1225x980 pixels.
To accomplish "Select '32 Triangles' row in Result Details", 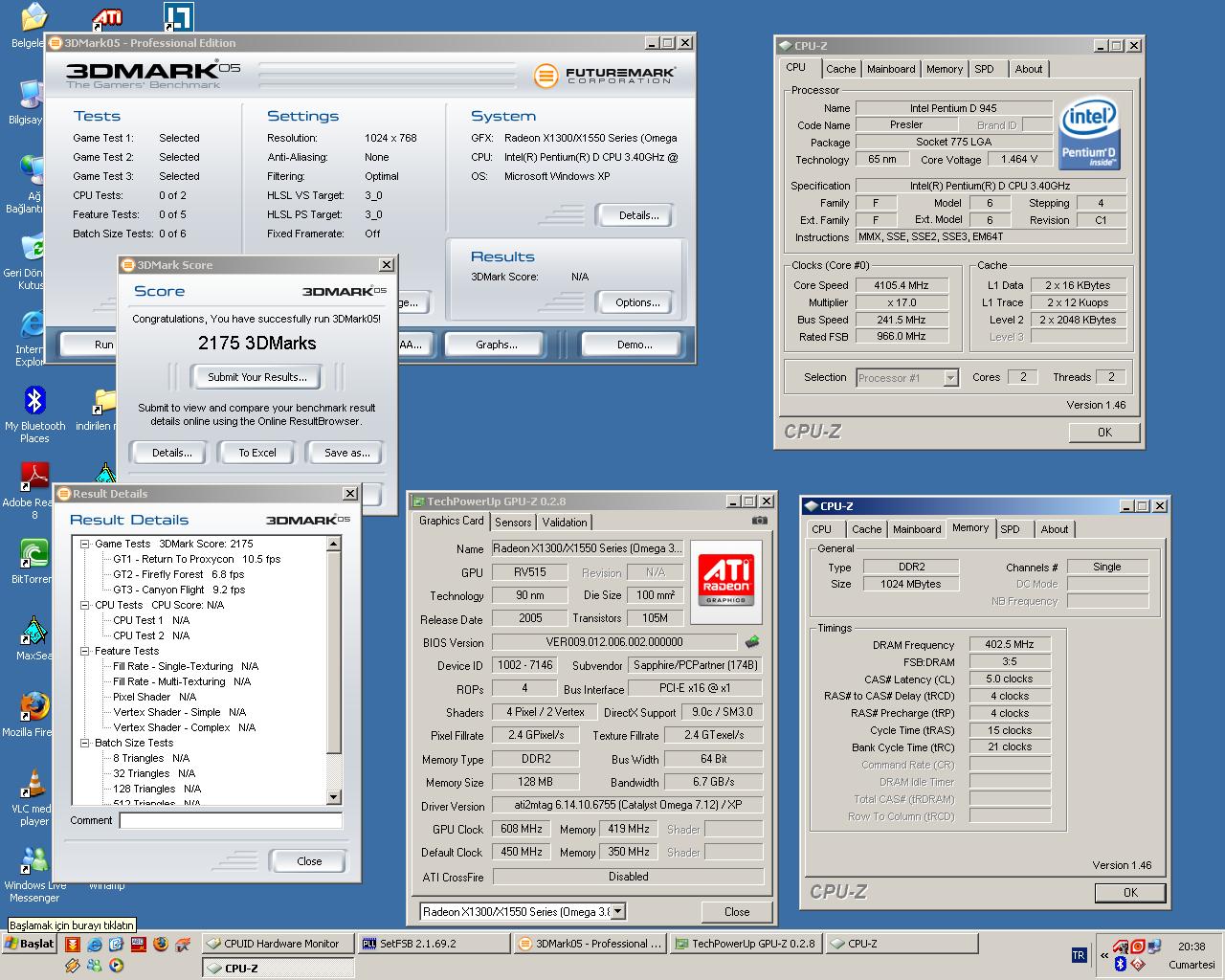I will (153, 773).
